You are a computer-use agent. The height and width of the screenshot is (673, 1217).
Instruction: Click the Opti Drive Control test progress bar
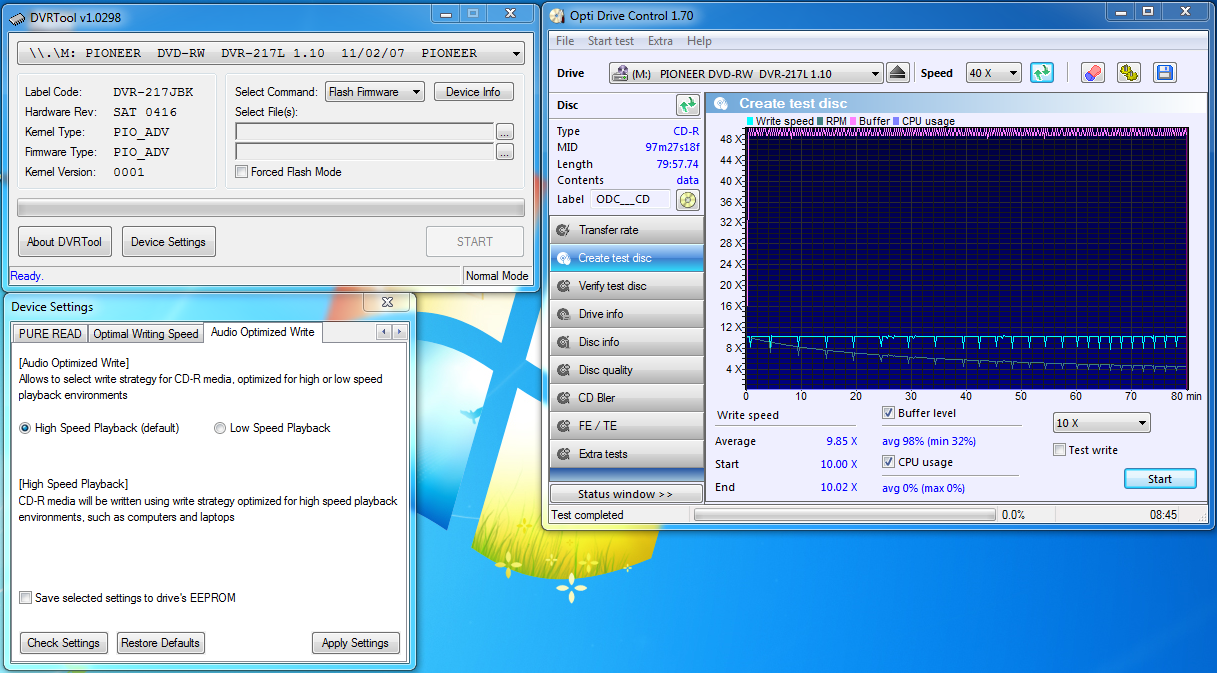(x=845, y=515)
